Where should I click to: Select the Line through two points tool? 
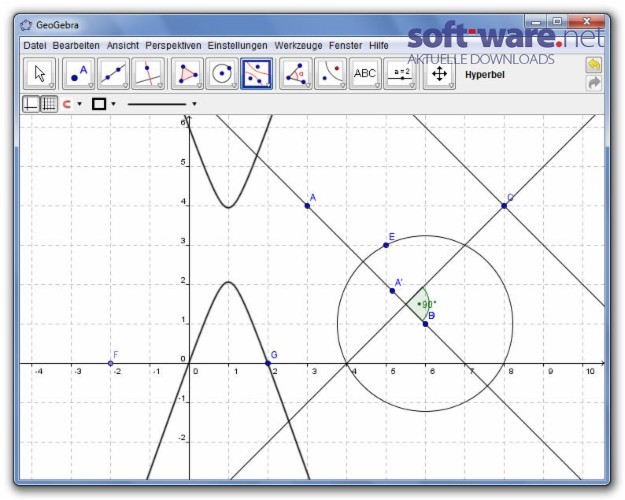point(113,74)
